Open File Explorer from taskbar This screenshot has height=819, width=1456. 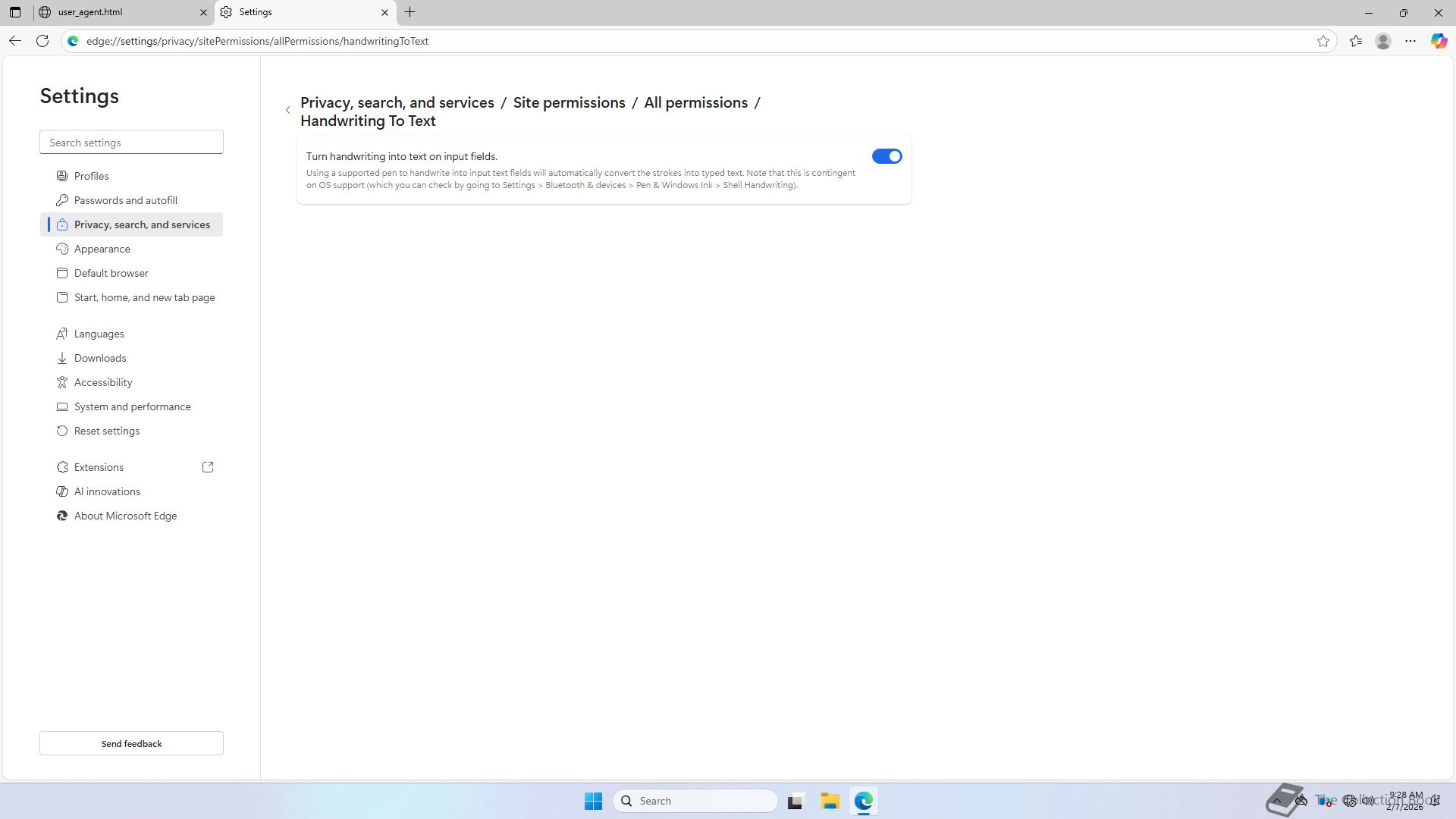[x=830, y=801]
